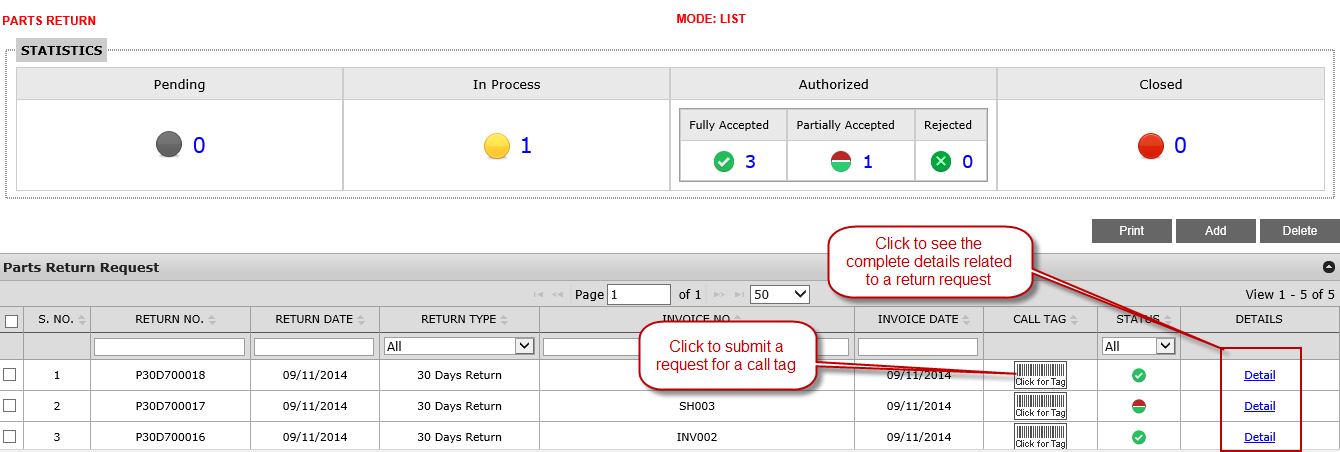Click the barcode call tag for row 3
The image size is (1340, 452).
point(1040,437)
